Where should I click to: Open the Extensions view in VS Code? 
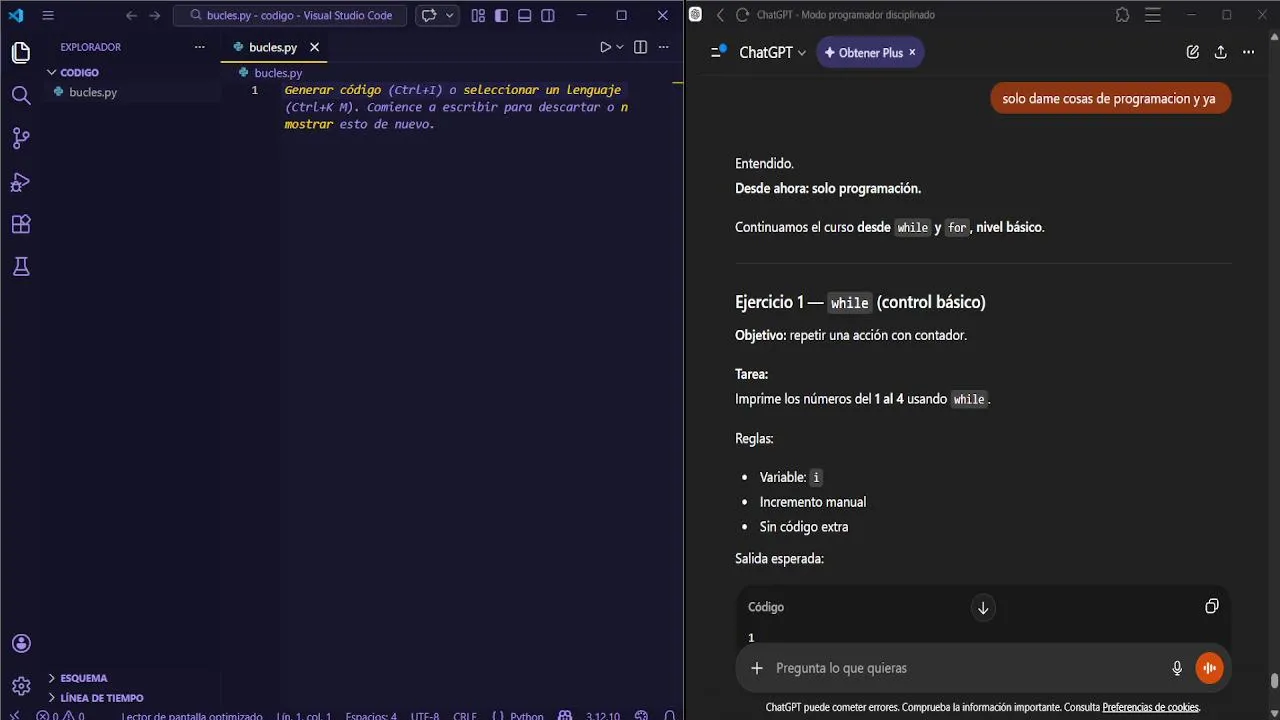point(21,225)
